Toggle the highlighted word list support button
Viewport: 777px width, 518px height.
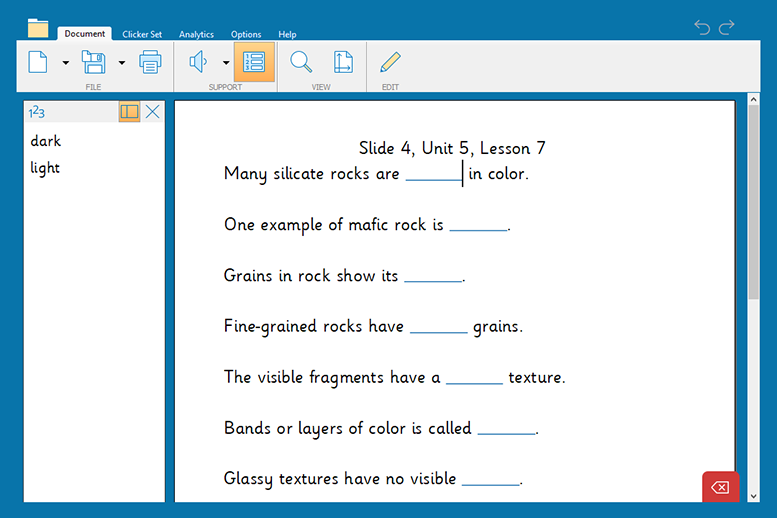(254, 62)
